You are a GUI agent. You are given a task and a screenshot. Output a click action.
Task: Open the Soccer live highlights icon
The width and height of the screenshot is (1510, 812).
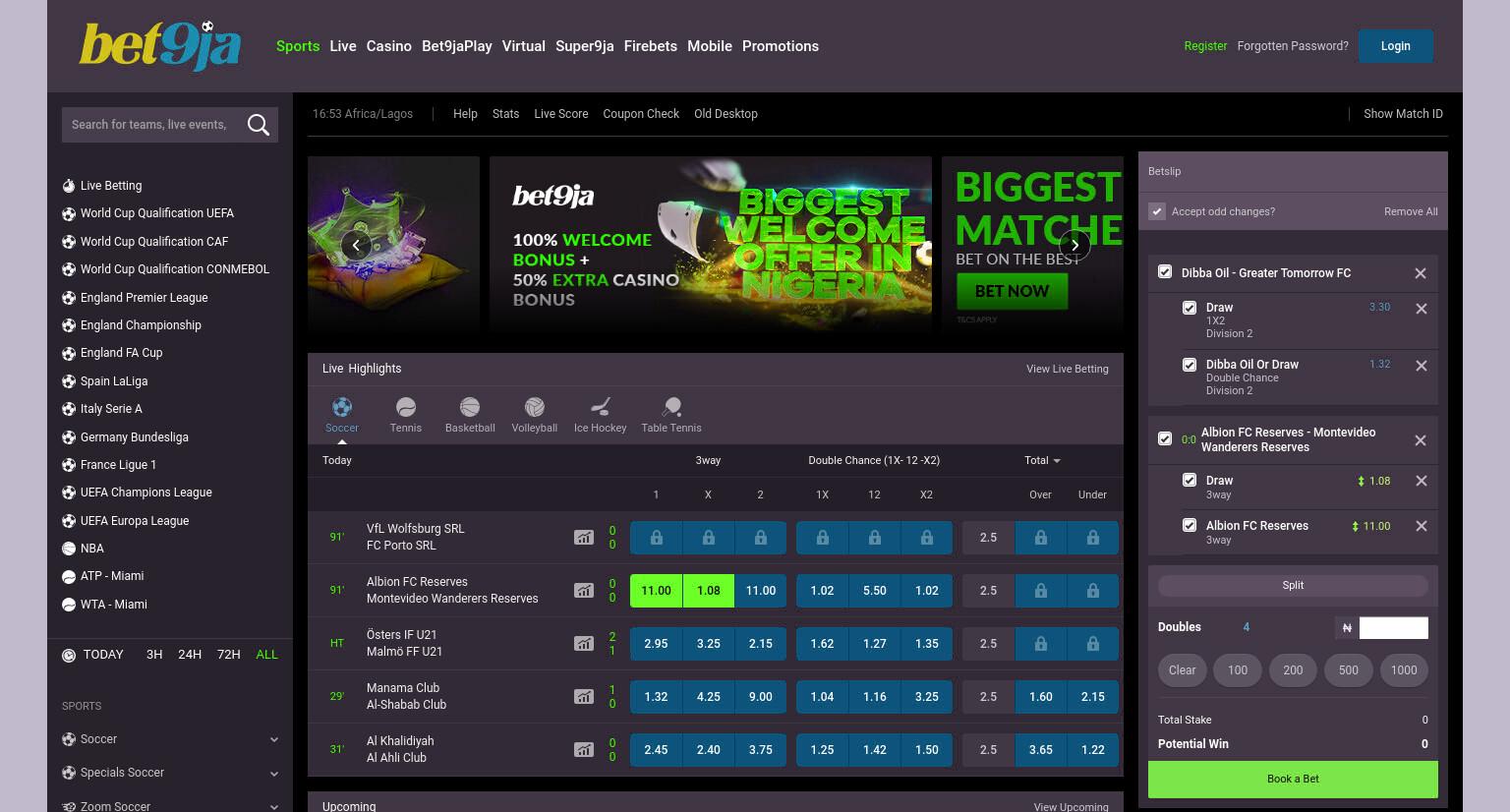pyautogui.click(x=342, y=407)
